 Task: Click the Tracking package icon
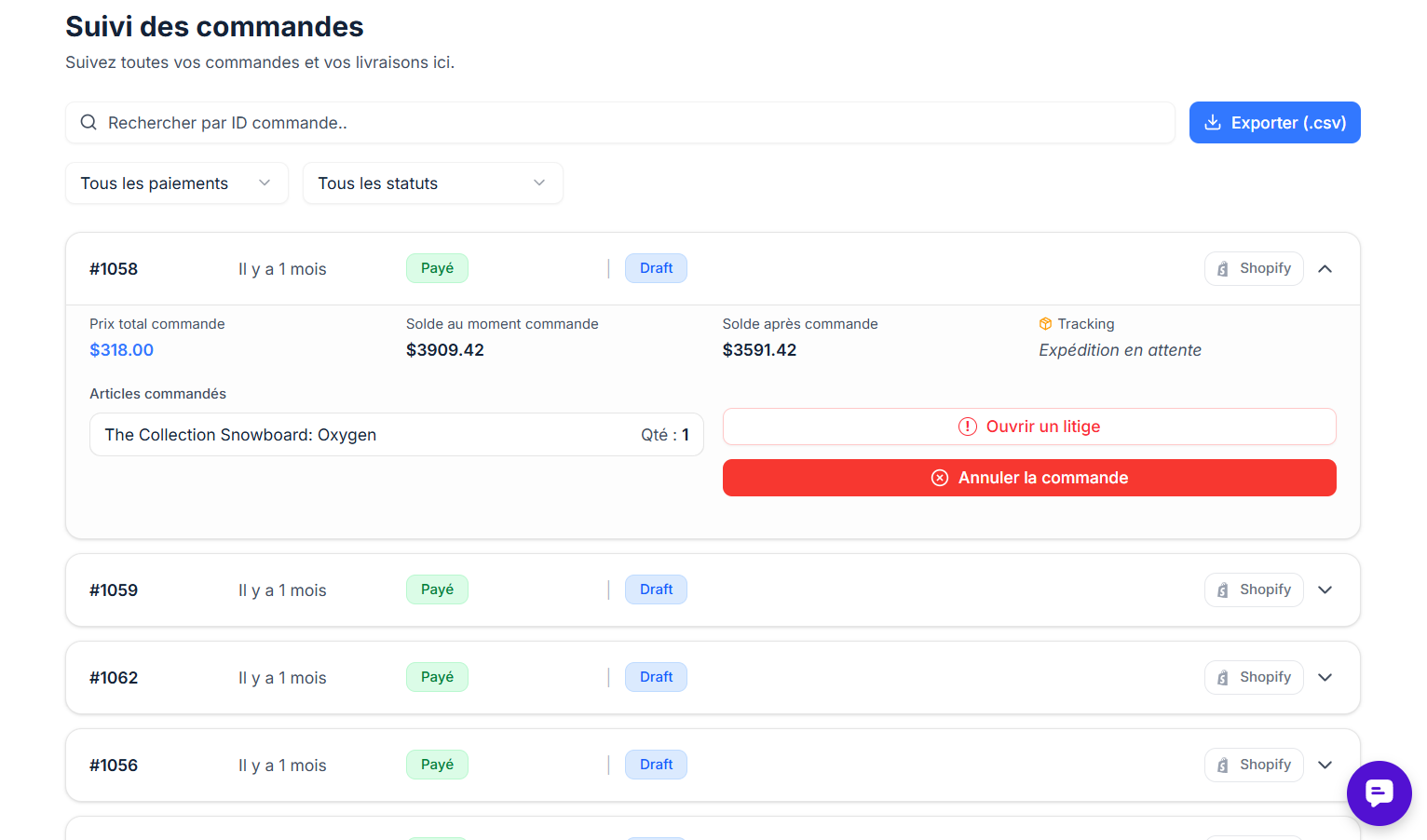(1045, 324)
